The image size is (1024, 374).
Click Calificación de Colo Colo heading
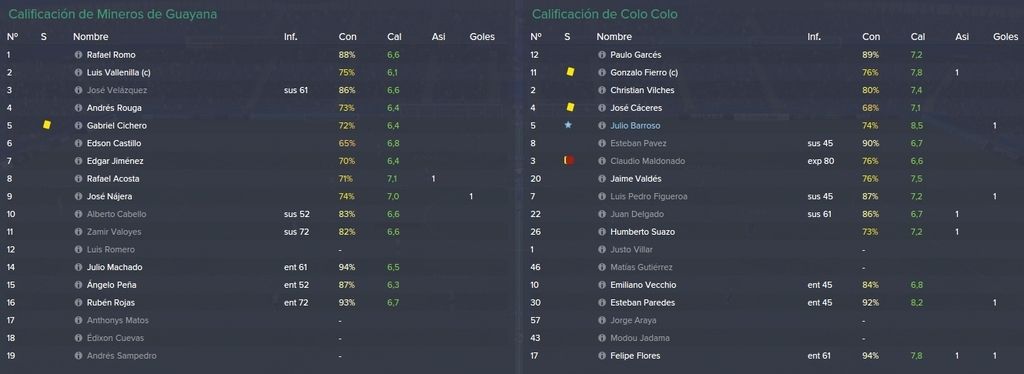[x=604, y=14]
